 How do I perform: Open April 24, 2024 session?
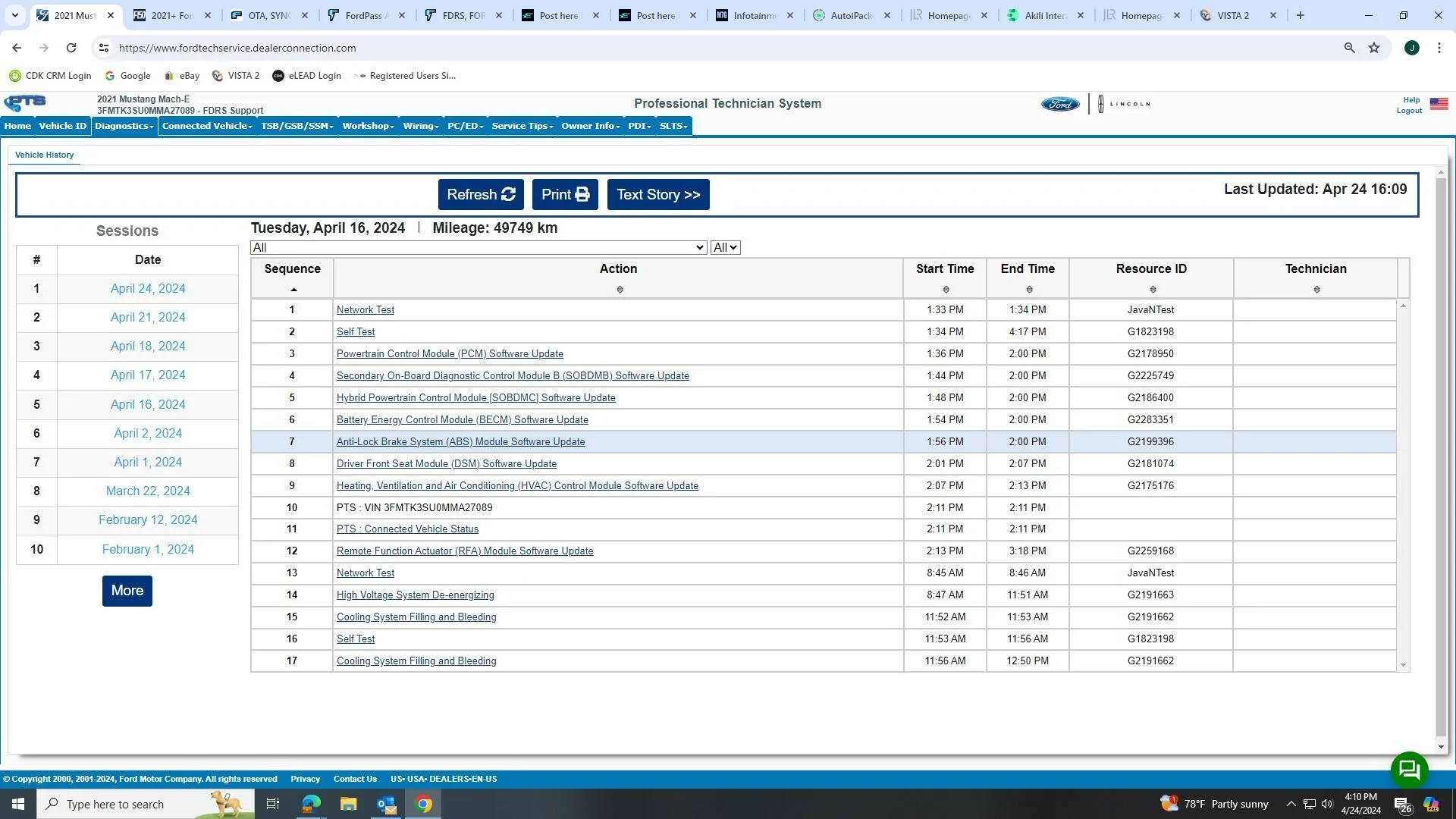click(148, 289)
